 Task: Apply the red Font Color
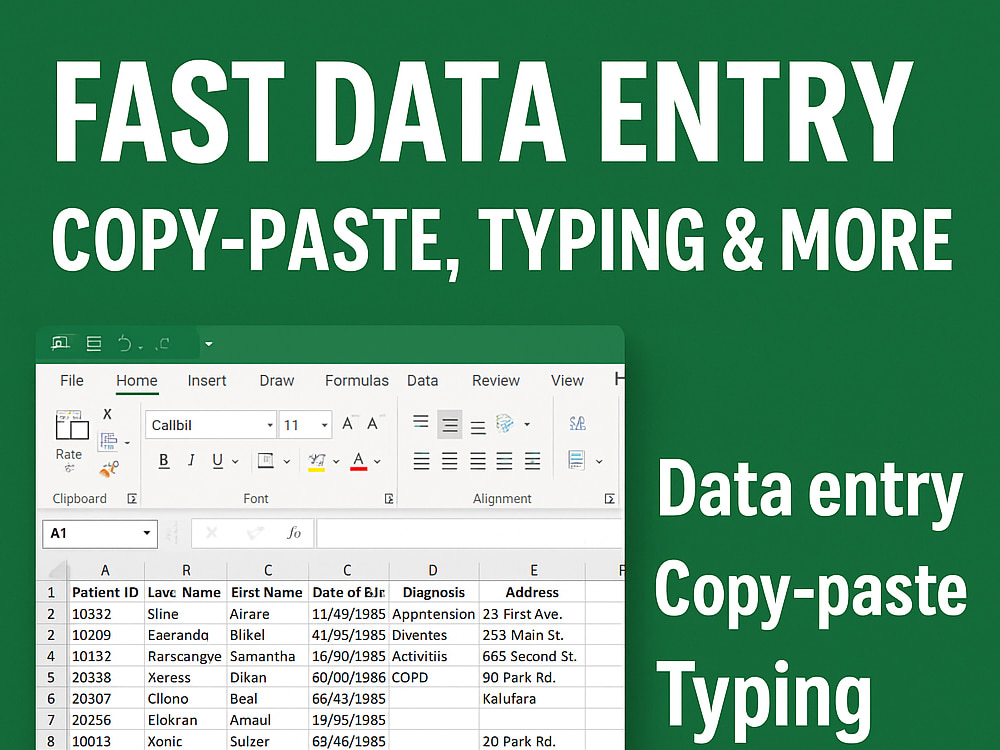coord(358,461)
